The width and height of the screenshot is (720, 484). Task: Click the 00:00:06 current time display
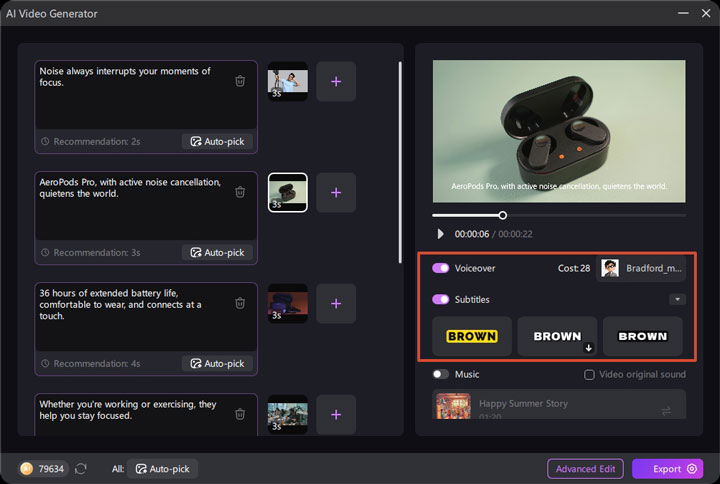pos(472,234)
